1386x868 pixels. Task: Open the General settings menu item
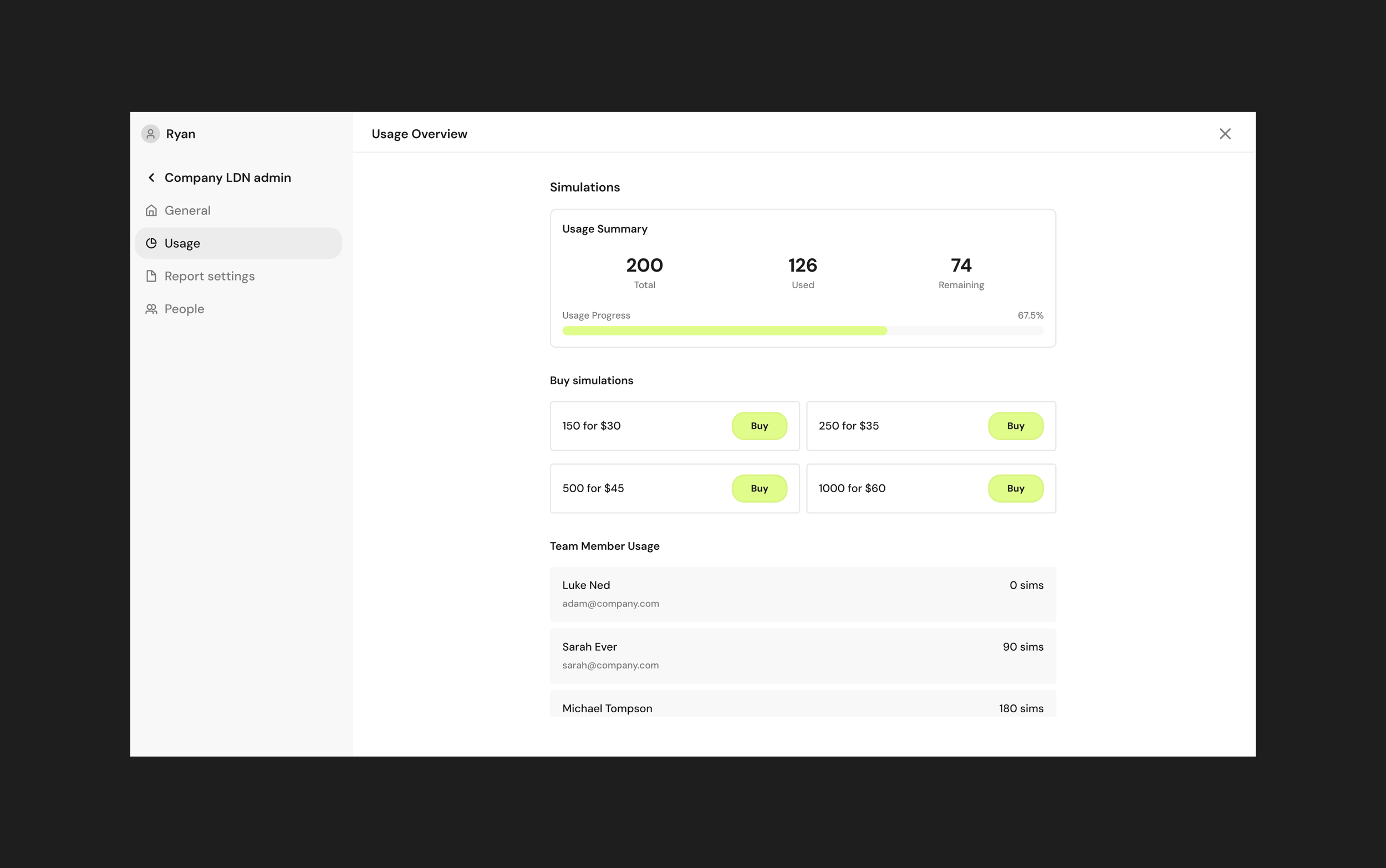point(187,211)
